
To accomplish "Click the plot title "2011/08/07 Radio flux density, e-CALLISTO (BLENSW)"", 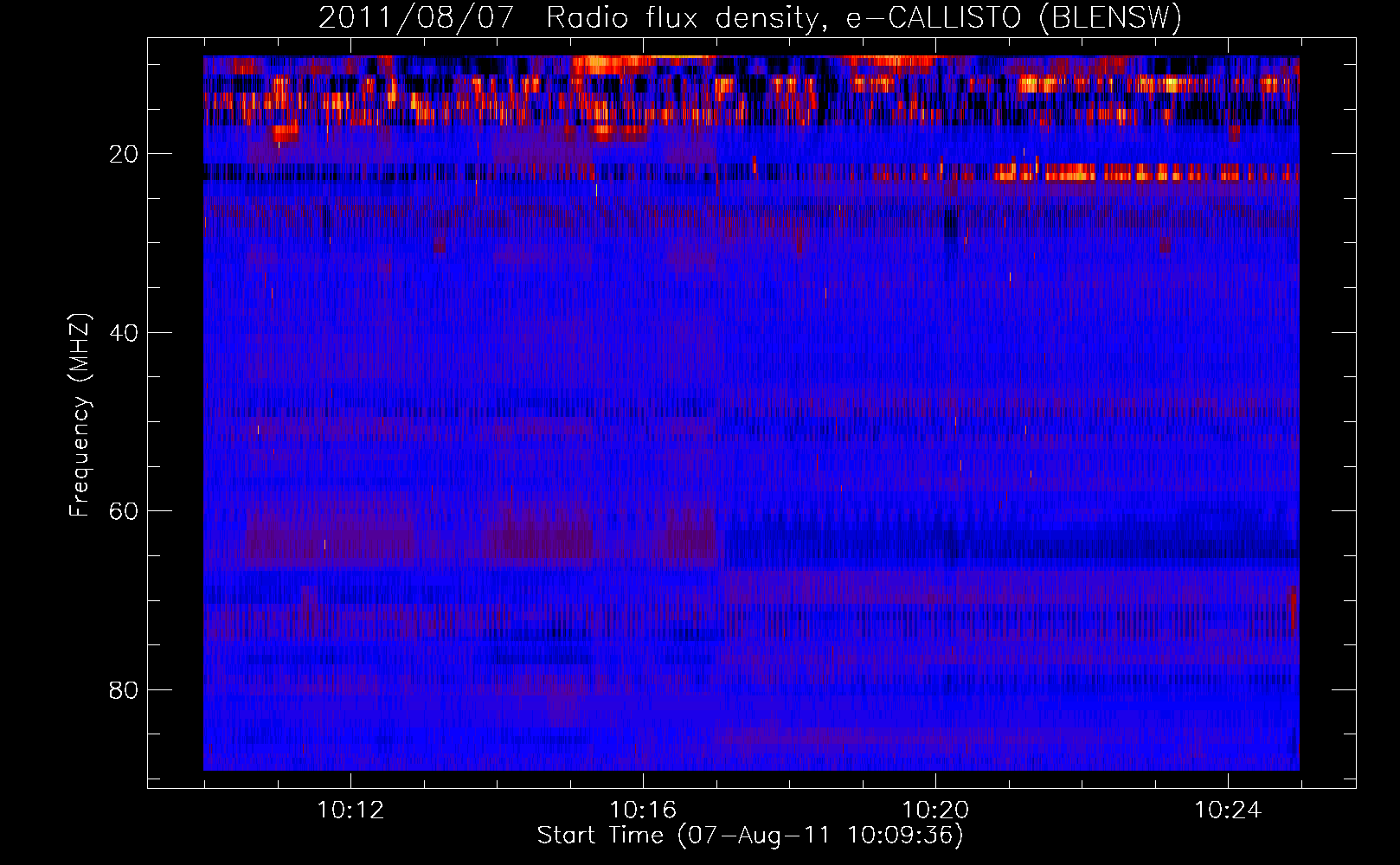I will pos(750,18).
